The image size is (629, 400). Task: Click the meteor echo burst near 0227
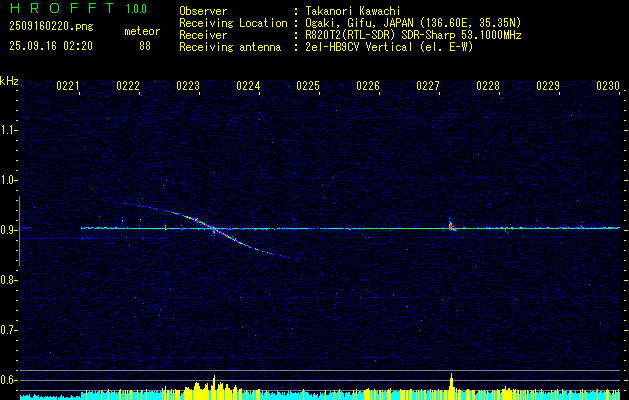pyautogui.click(x=451, y=227)
